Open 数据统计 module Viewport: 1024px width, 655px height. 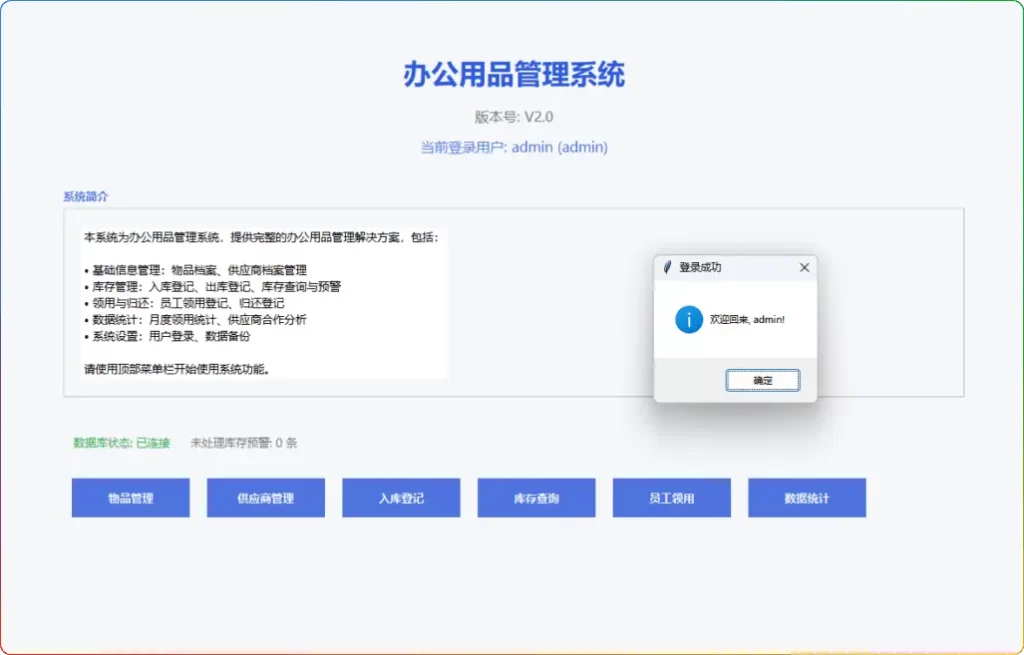point(807,498)
